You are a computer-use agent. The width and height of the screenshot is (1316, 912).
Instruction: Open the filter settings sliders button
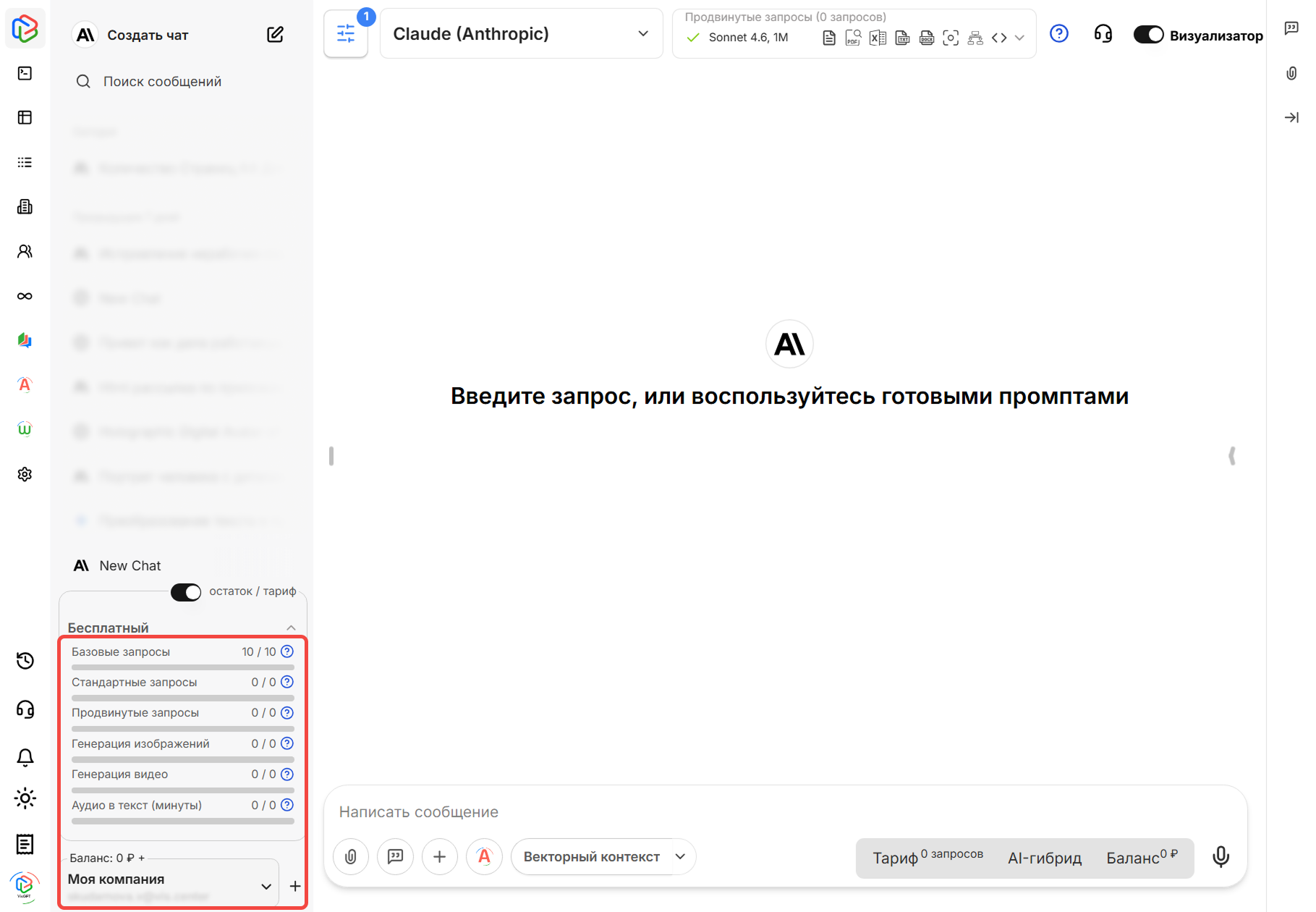coord(346,34)
